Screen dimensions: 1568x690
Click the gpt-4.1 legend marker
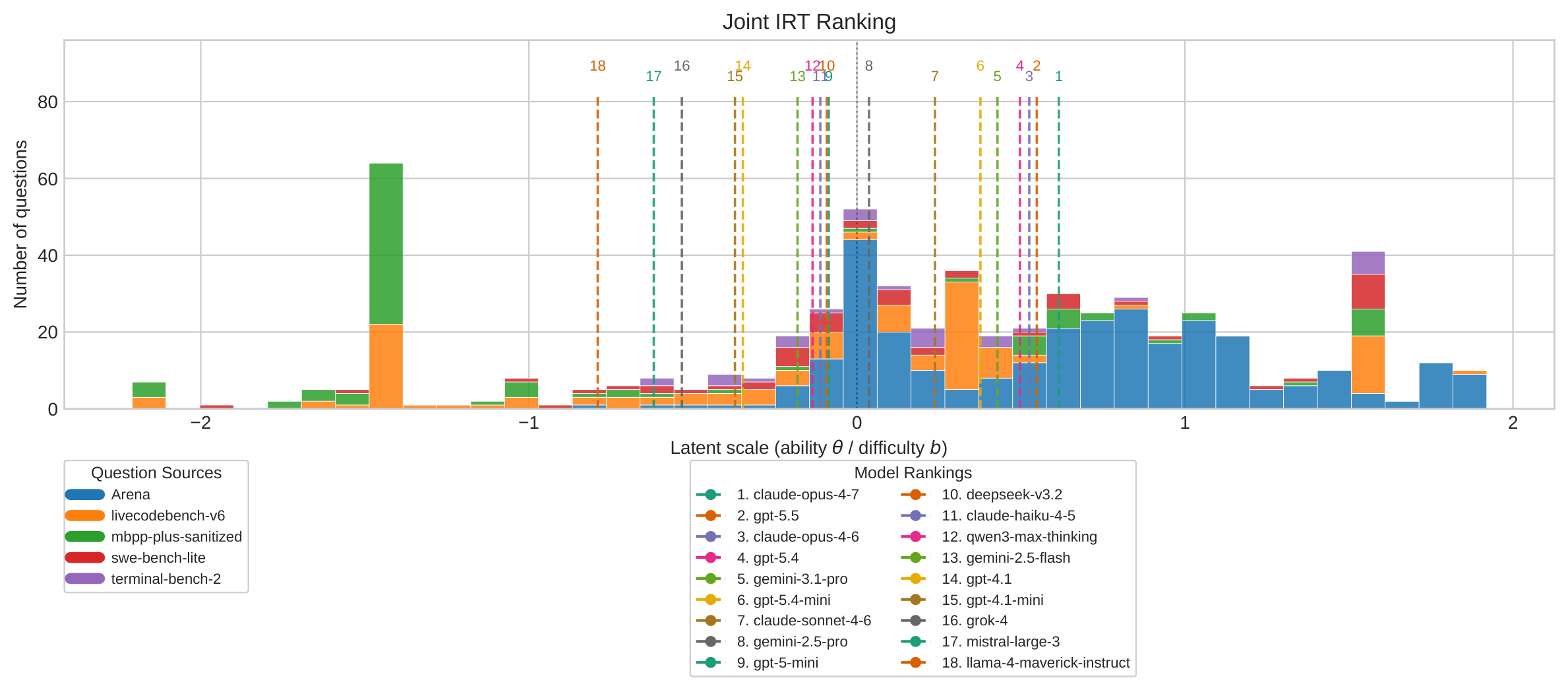pyautogui.click(x=915, y=579)
